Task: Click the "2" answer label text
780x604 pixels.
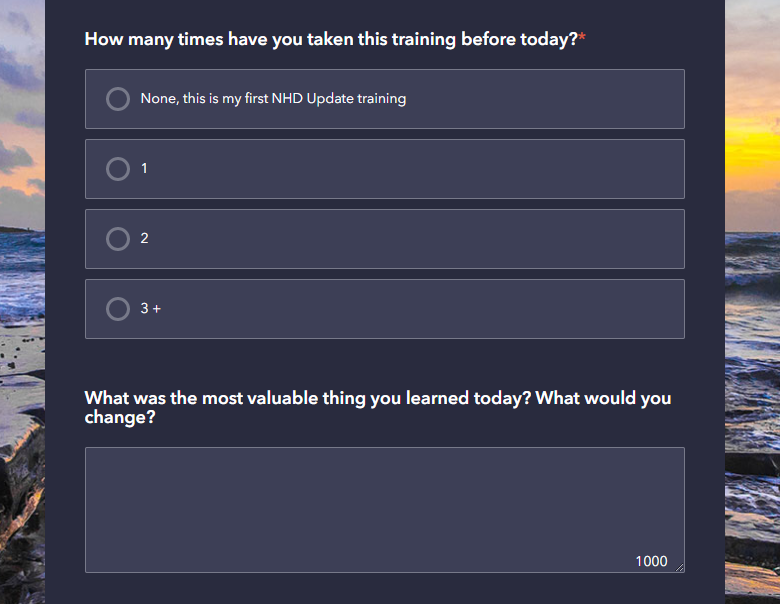Action: click(x=144, y=239)
